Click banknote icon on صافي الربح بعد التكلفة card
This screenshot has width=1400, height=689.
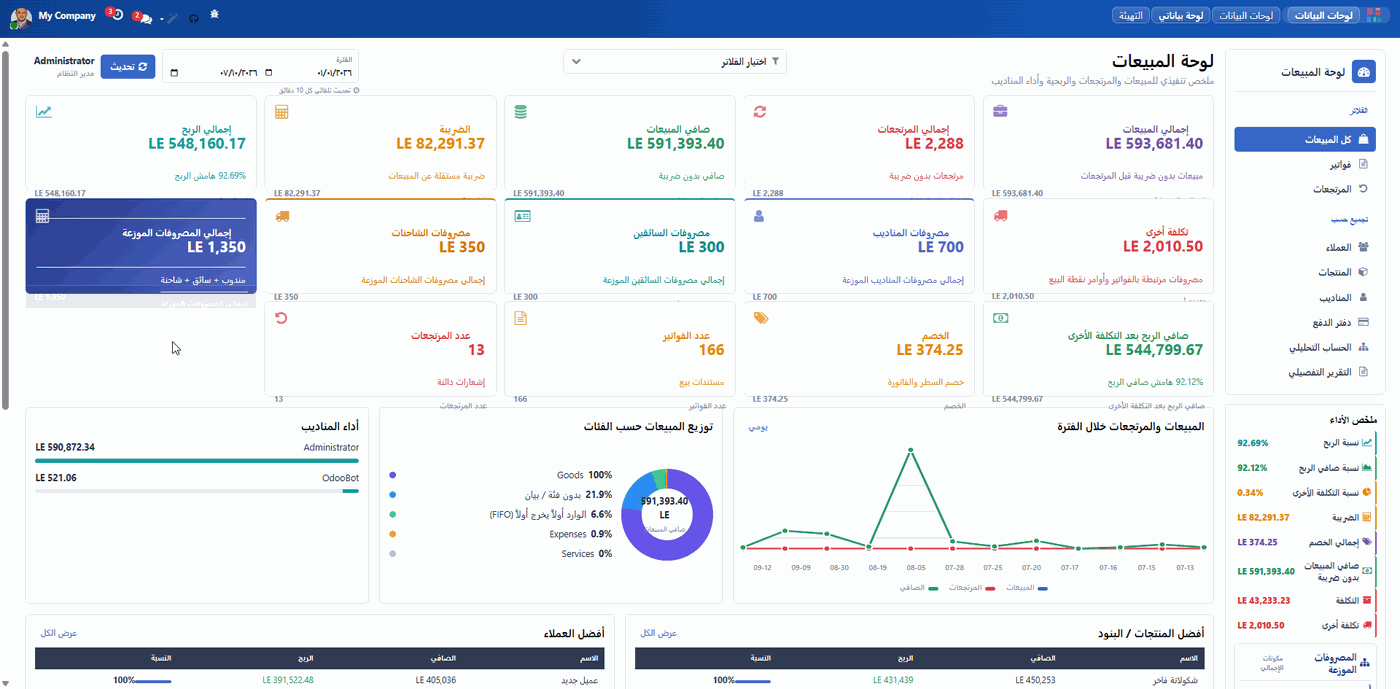(1001, 318)
